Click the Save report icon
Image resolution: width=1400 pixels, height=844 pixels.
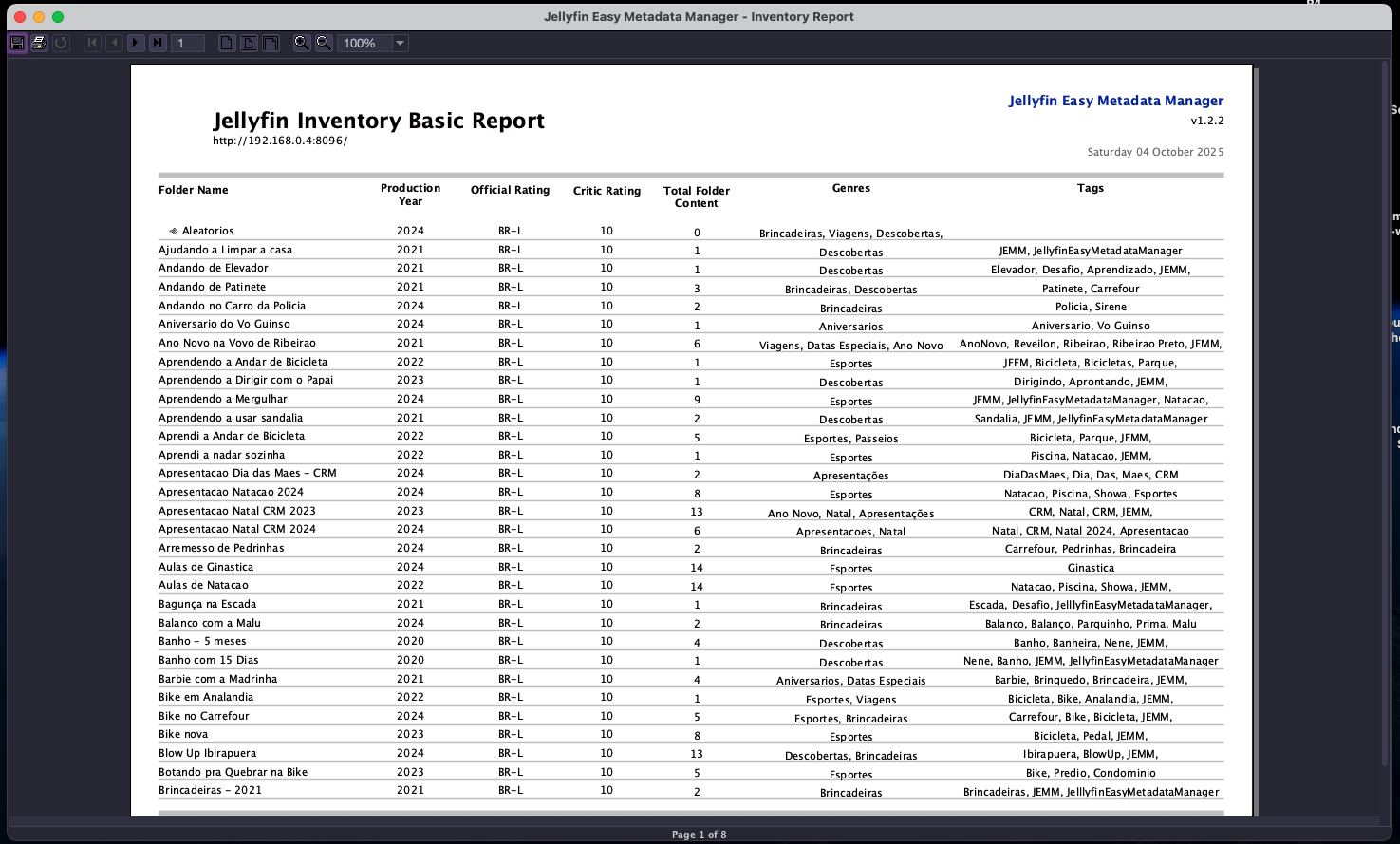(x=17, y=43)
